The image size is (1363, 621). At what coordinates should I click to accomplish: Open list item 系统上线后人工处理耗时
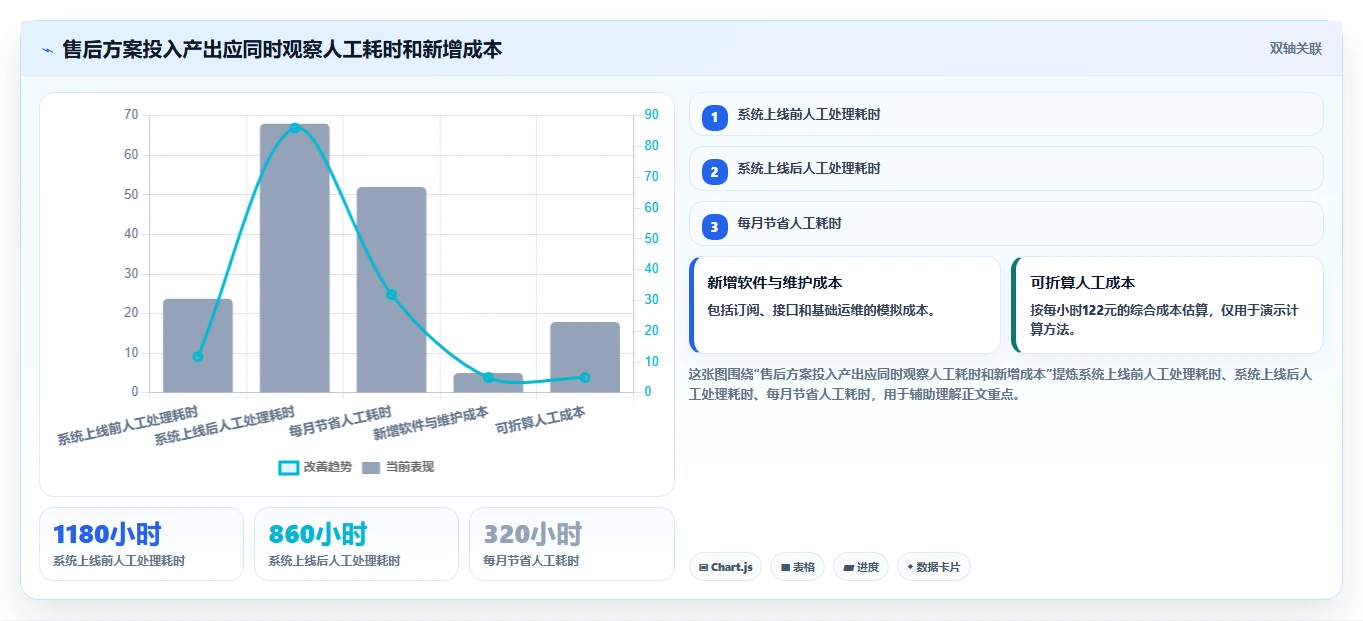[x=1006, y=168]
